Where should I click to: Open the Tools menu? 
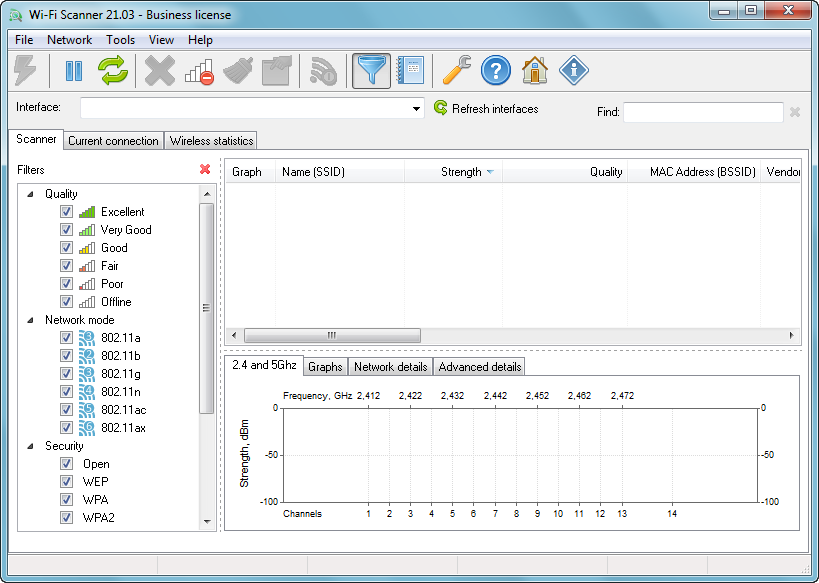(121, 40)
